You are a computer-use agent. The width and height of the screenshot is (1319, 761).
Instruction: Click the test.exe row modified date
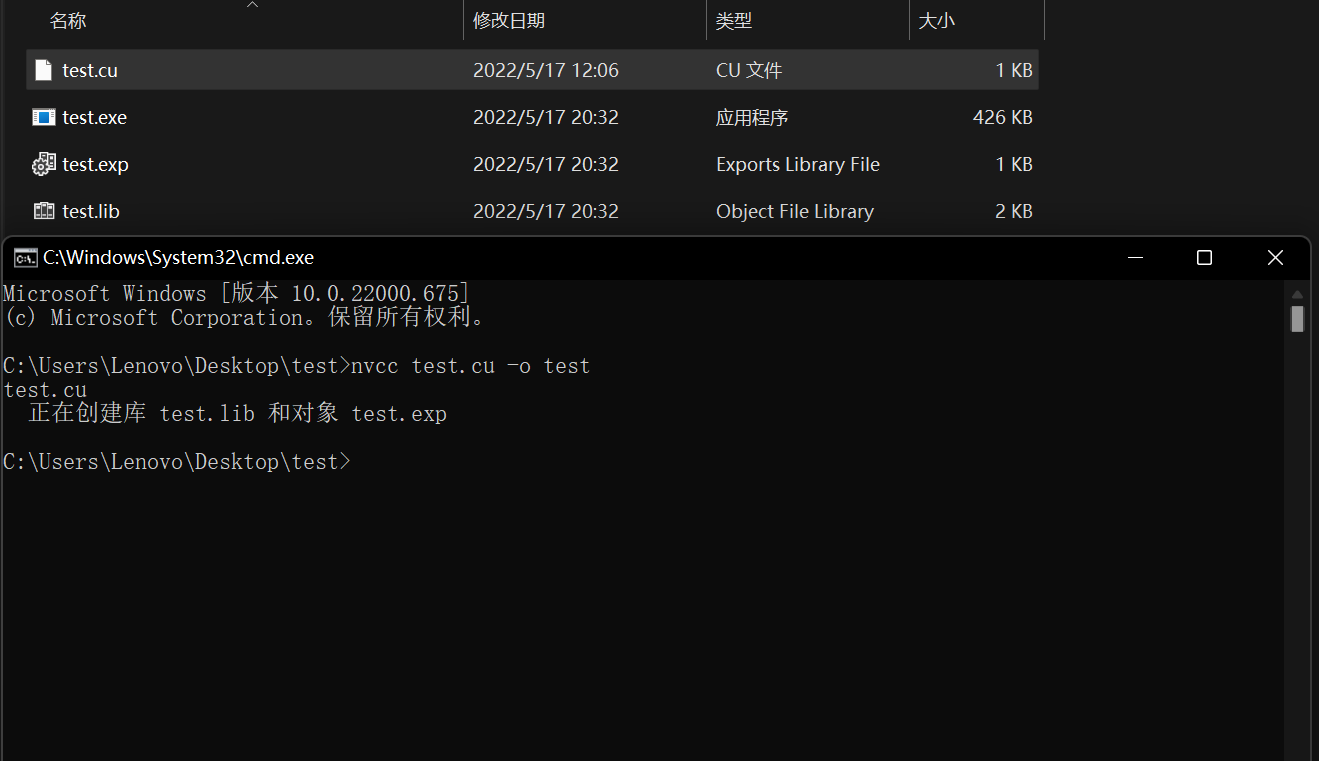(546, 117)
